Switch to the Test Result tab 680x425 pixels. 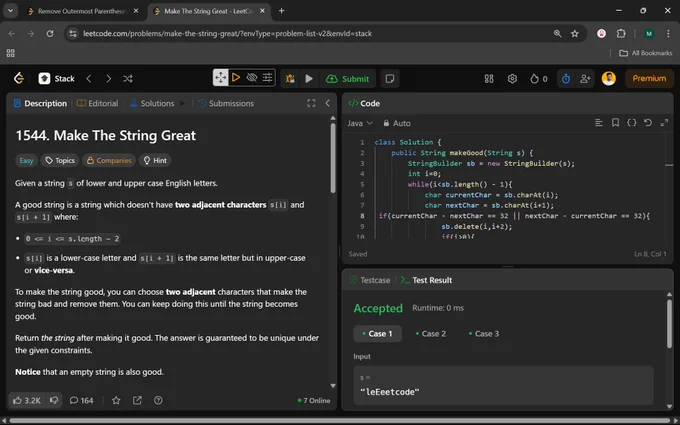tap(426, 280)
